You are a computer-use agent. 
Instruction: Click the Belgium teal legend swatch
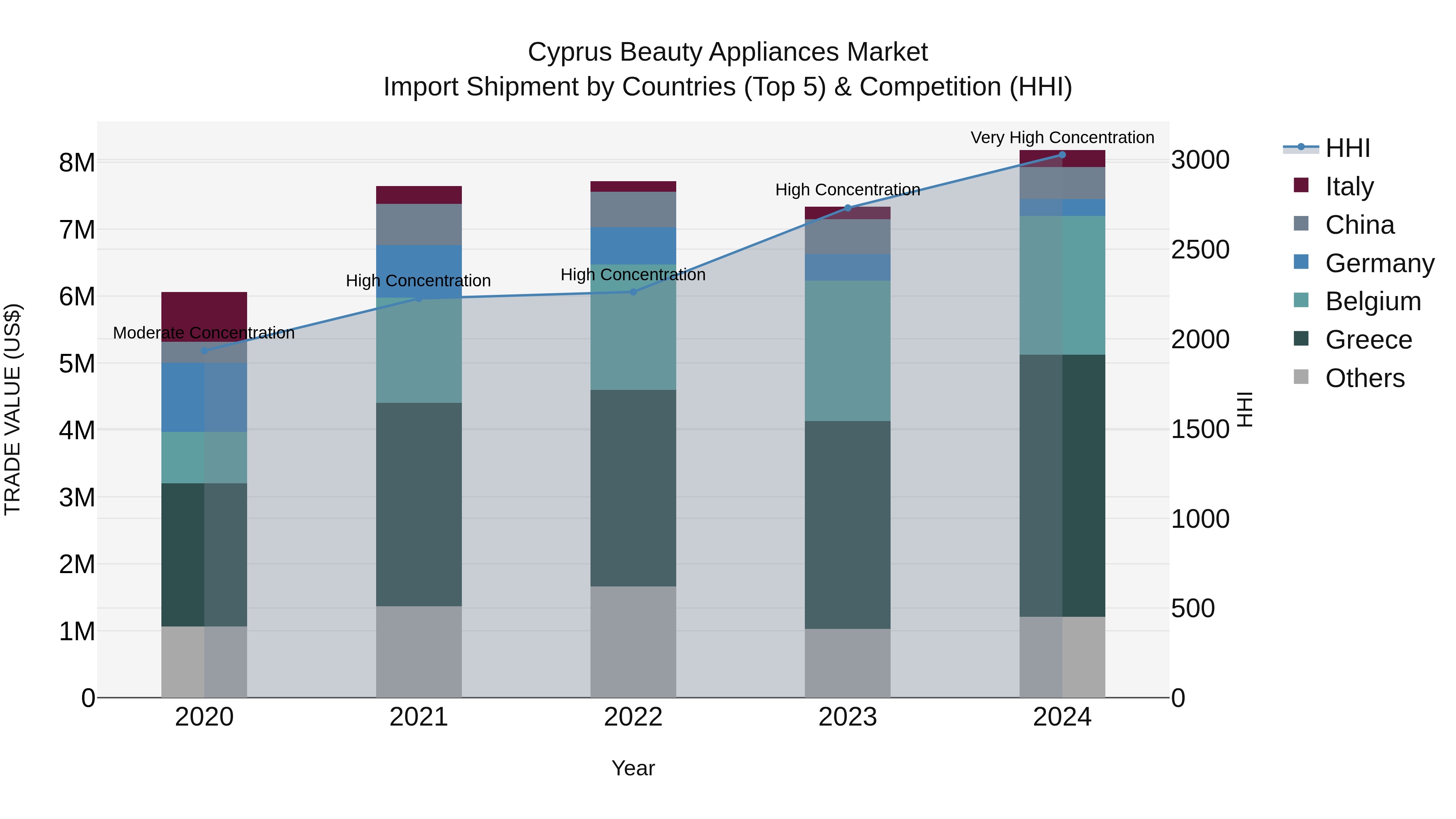pyautogui.click(x=1301, y=300)
